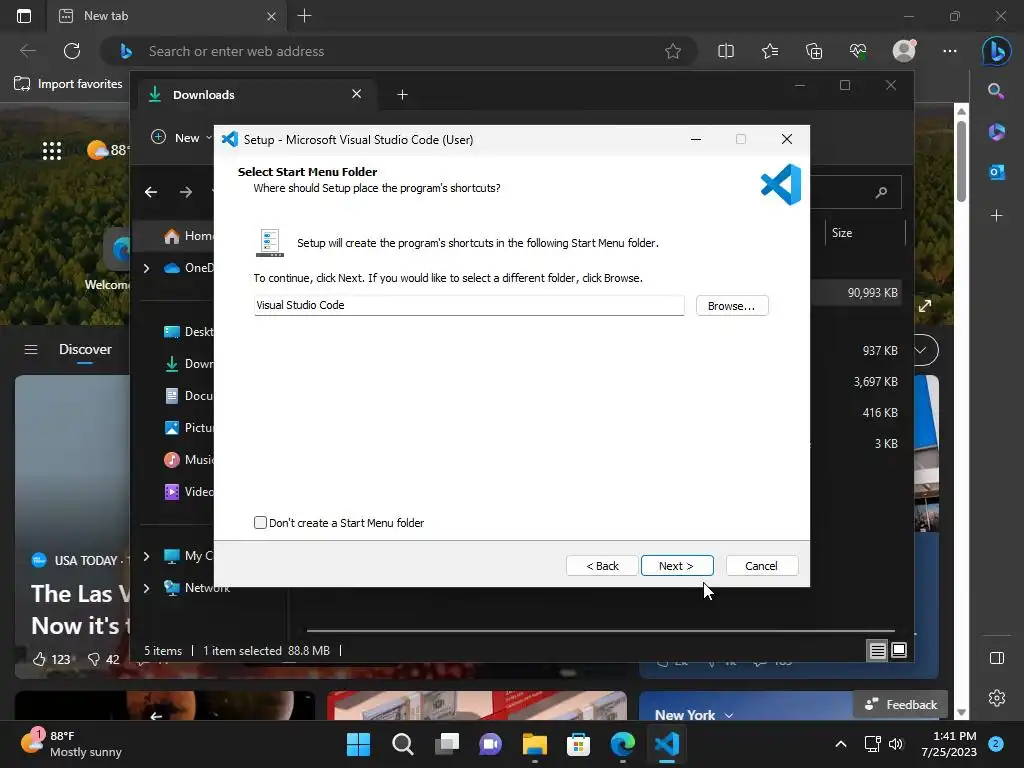Open Edge sidebar settings gear

[x=997, y=697]
